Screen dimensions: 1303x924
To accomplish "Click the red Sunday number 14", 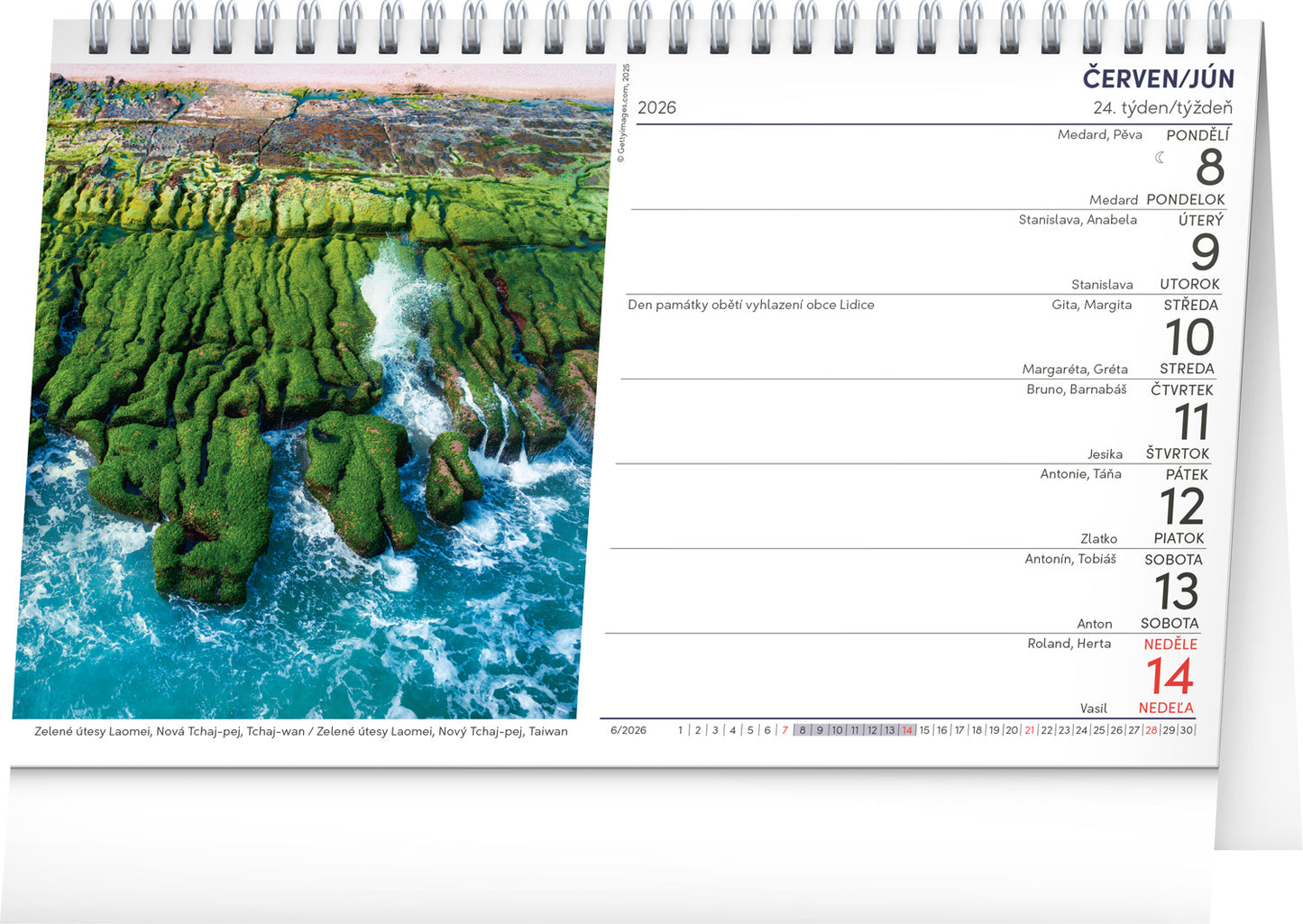I will (1170, 677).
